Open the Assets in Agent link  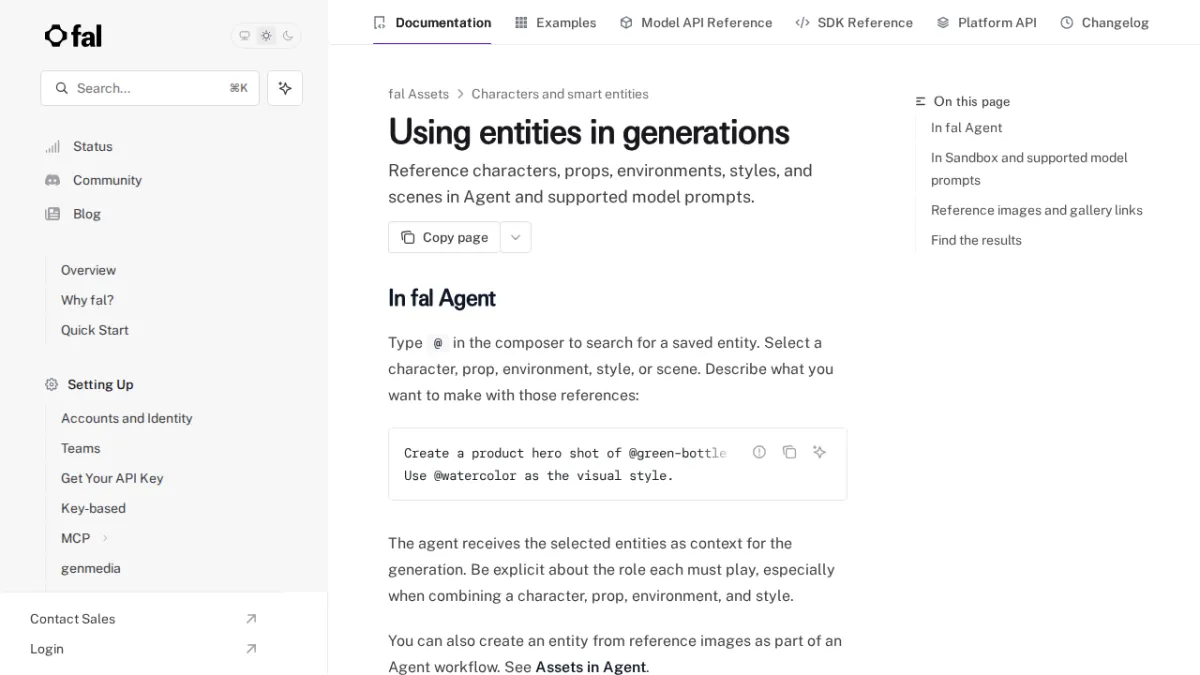point(590,667)
